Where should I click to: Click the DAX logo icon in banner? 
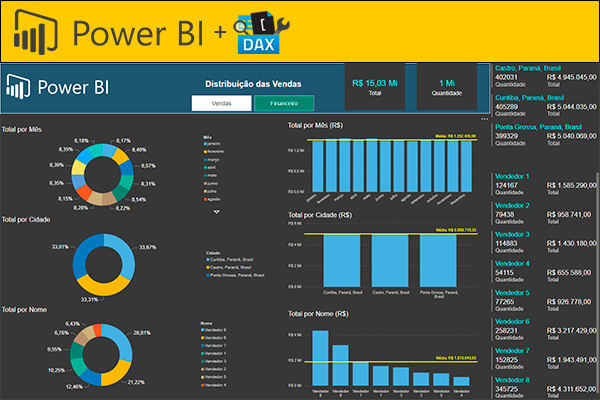pyautogui.click(x=262, y=33)
